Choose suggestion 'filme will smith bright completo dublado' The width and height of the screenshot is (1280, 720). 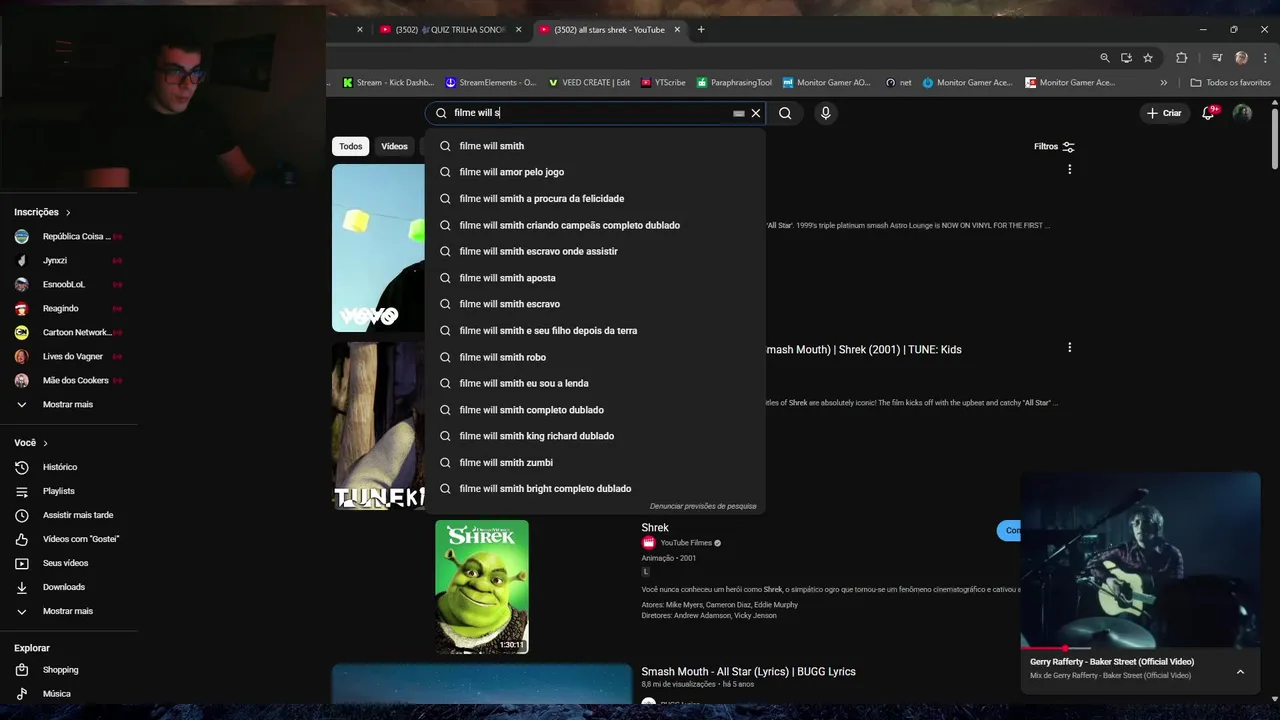click(595, 489)
